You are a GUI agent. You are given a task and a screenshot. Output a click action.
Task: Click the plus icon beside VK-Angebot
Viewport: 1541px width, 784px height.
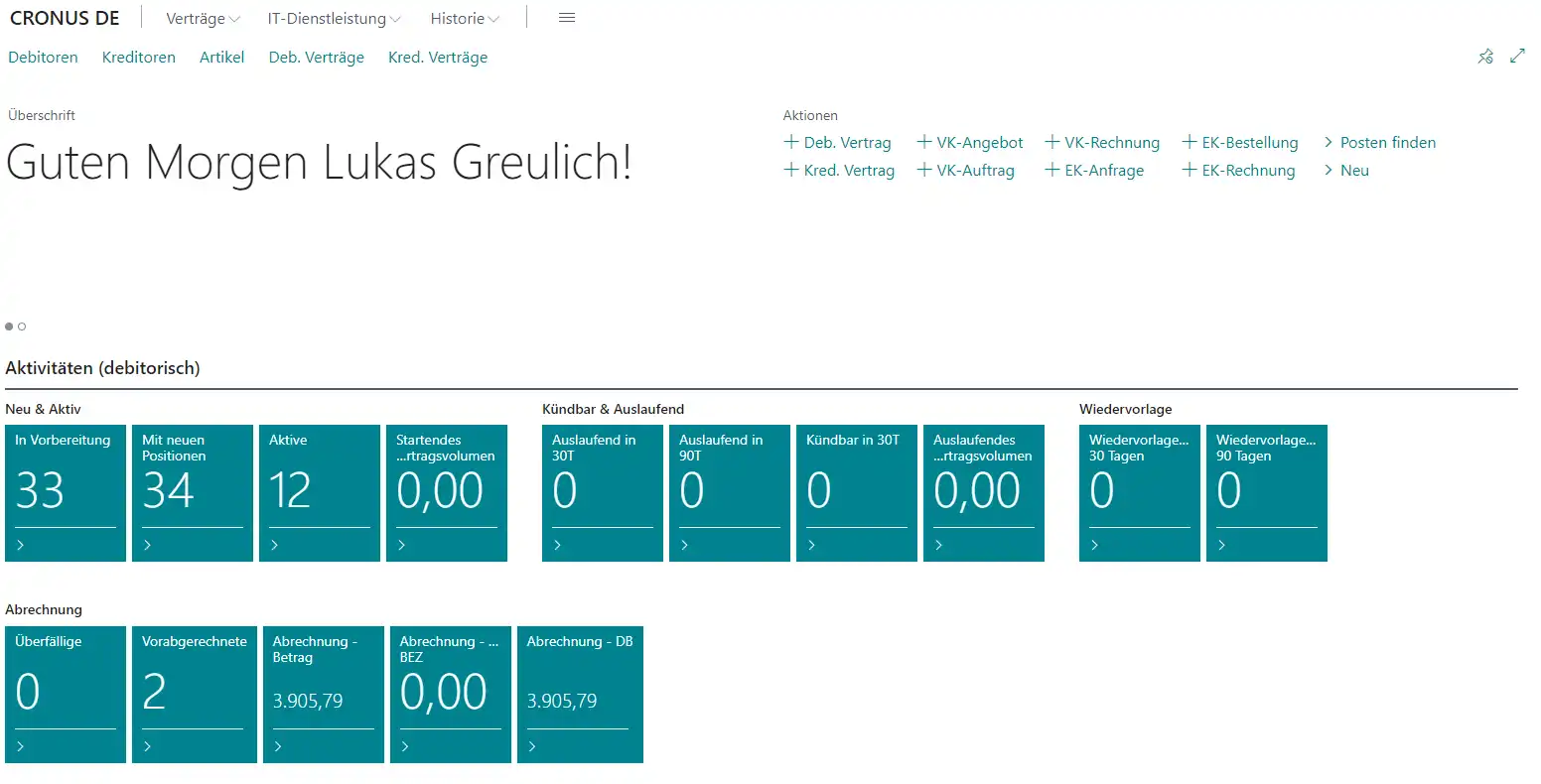[x=924, y=142]
